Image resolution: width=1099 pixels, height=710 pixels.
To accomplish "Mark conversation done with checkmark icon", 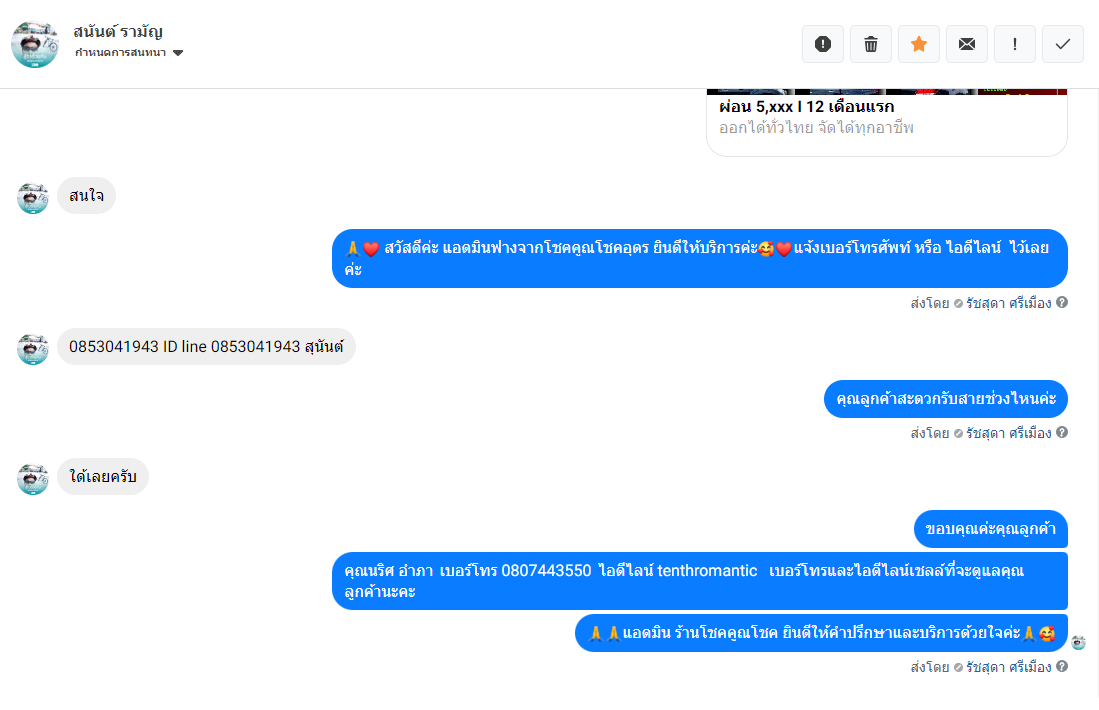I will (1063, 44).
